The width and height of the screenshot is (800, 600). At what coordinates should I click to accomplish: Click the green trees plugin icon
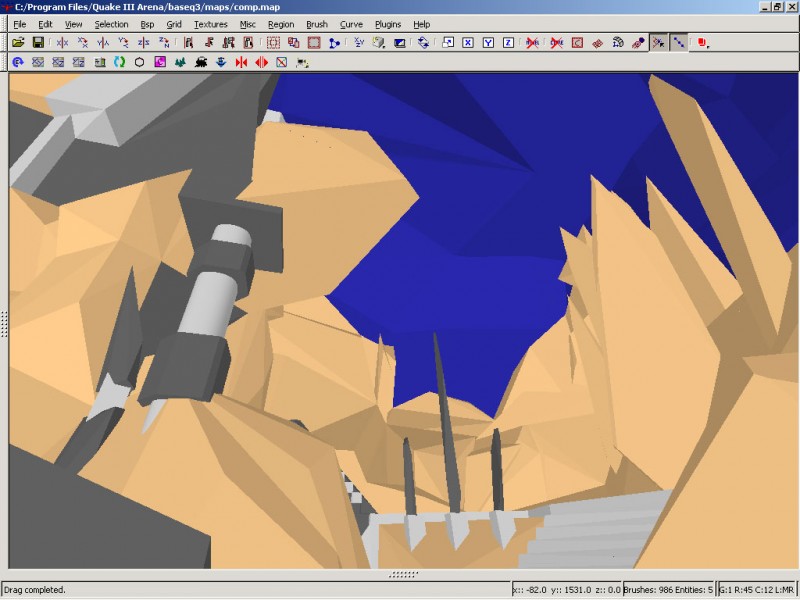click(180, 62)
